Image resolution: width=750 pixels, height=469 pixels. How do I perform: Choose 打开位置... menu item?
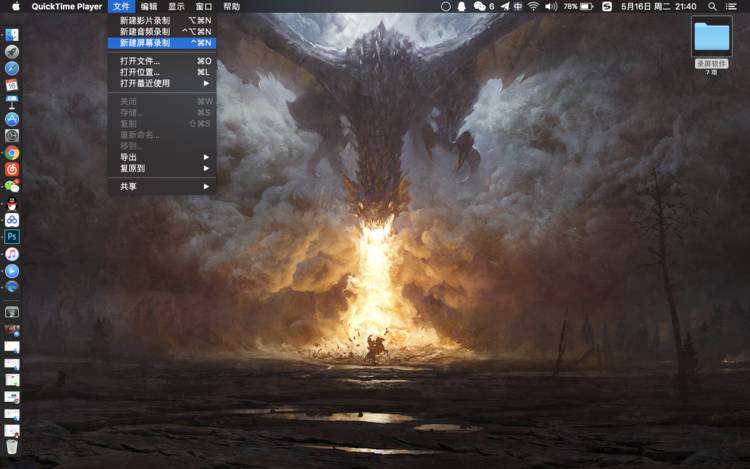(x=162, y=72)
